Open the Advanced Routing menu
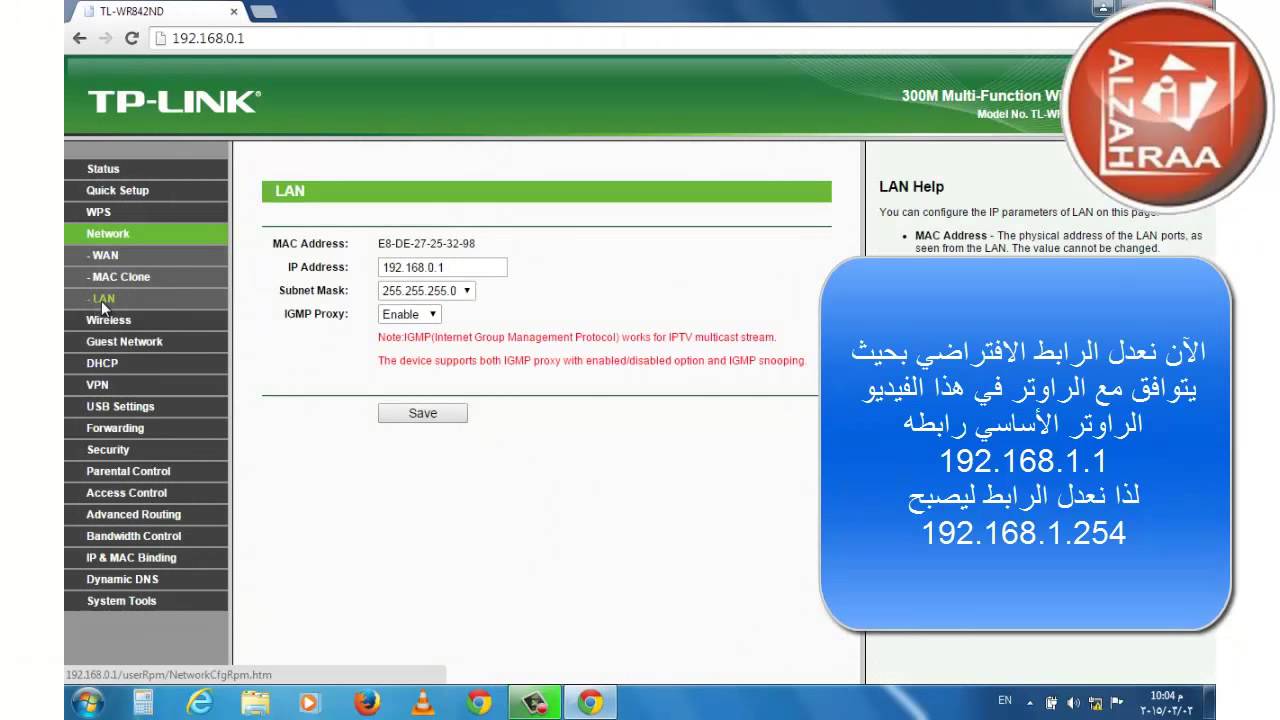This screenshot has width=1280, height=720. tap(146, 514)
